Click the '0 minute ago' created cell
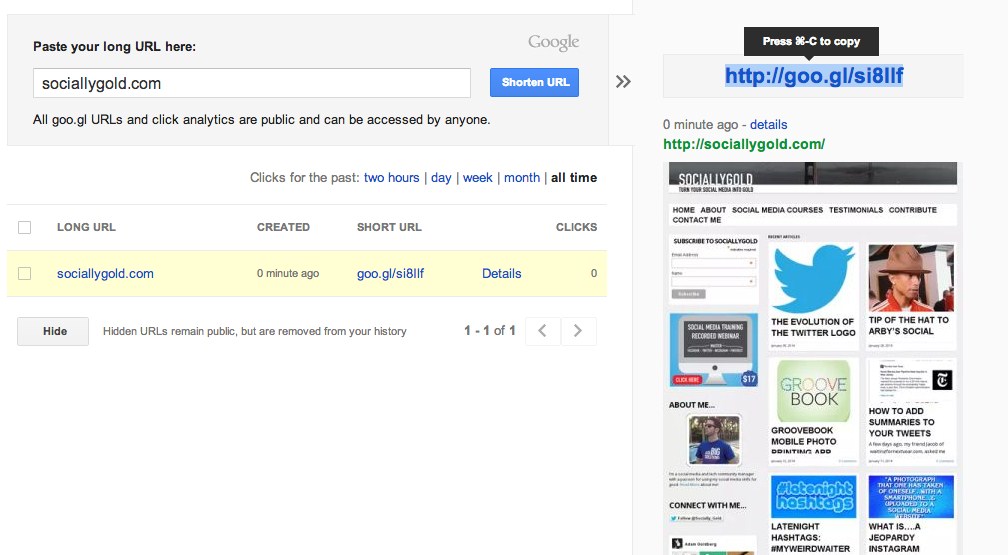Viewport: 1008px width, 555px height. (x=288, y=273)
